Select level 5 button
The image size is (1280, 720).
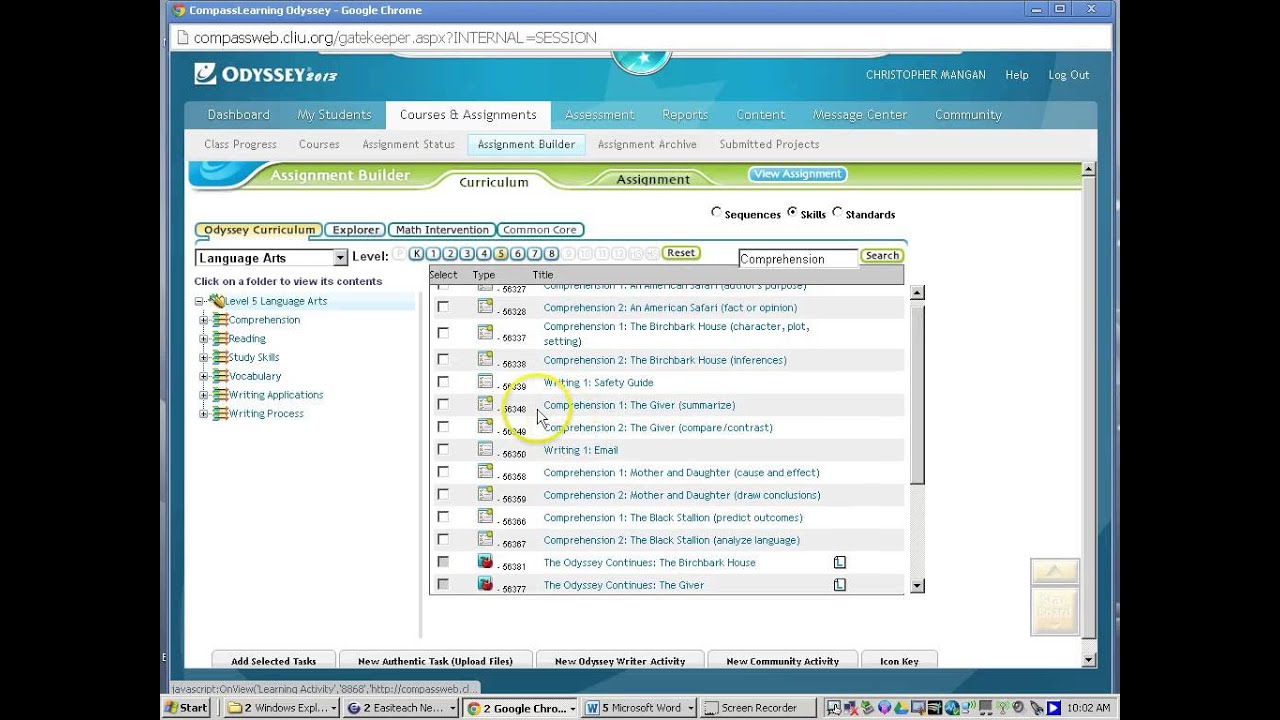[501, 254]
